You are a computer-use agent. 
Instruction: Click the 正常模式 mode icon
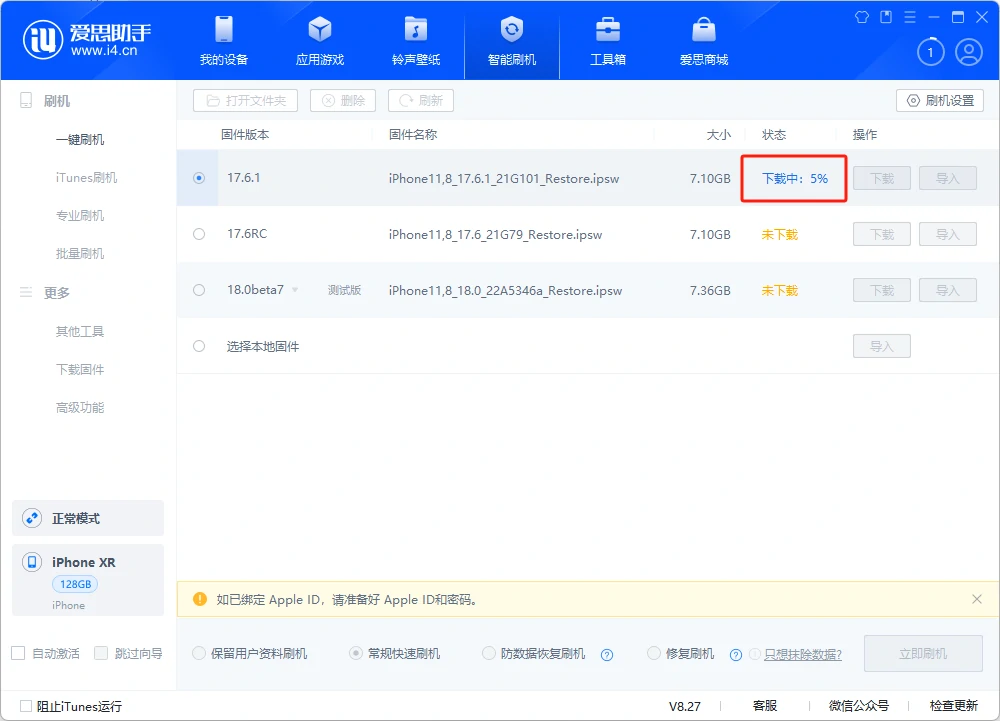point(32,518)
